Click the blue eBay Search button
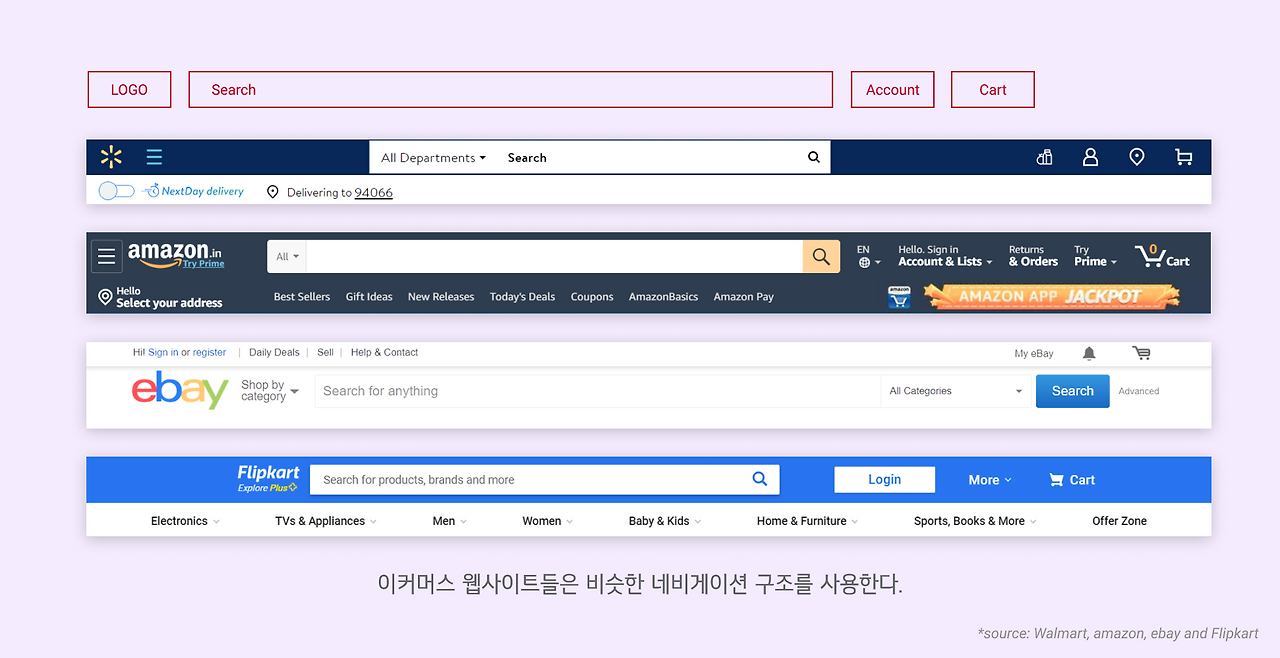The height and width of the screenshot is (658, 1280). coord(1073,391)
